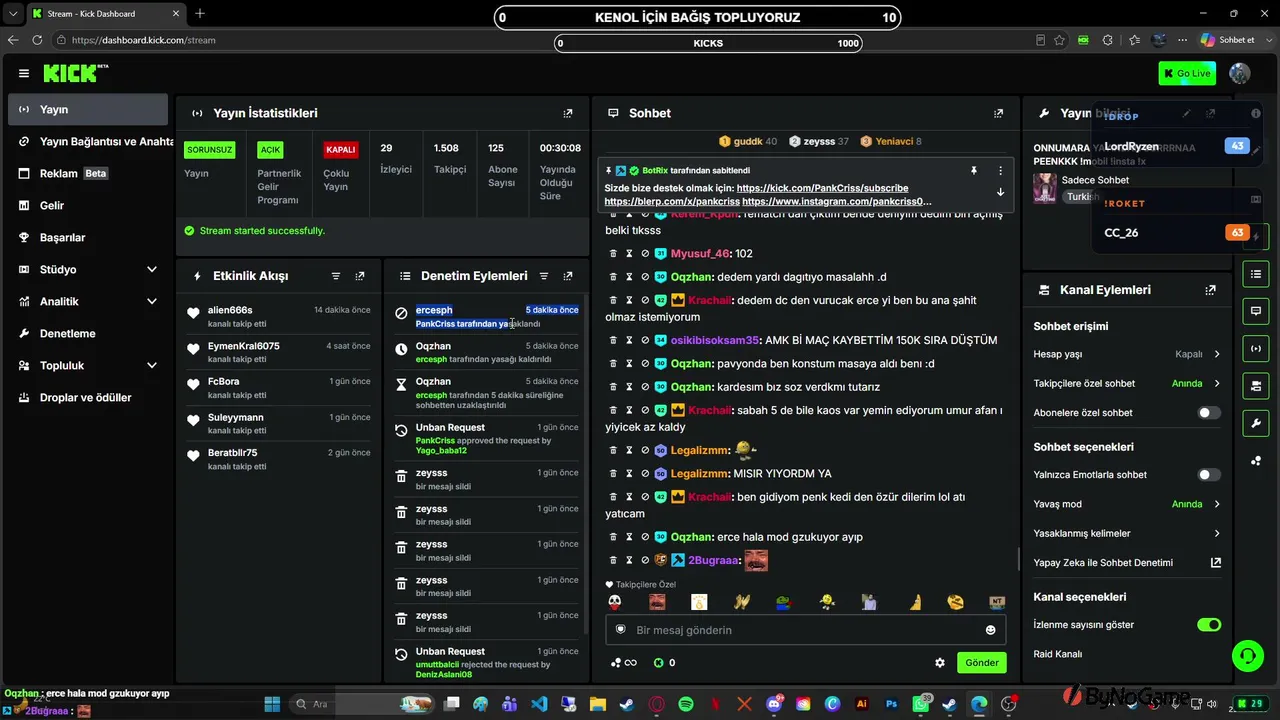The height and width of the screenshot is (720, 1280).
Task: Open Discord from the taskbar
Action: click(774, 704)
